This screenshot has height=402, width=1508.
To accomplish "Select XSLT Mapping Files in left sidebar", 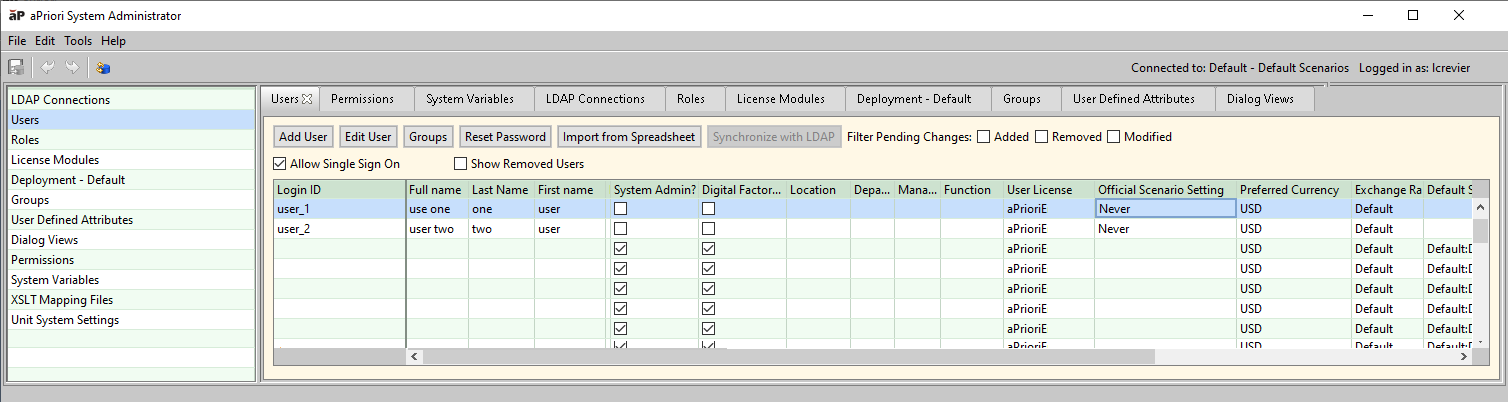I will click(131, 300).
